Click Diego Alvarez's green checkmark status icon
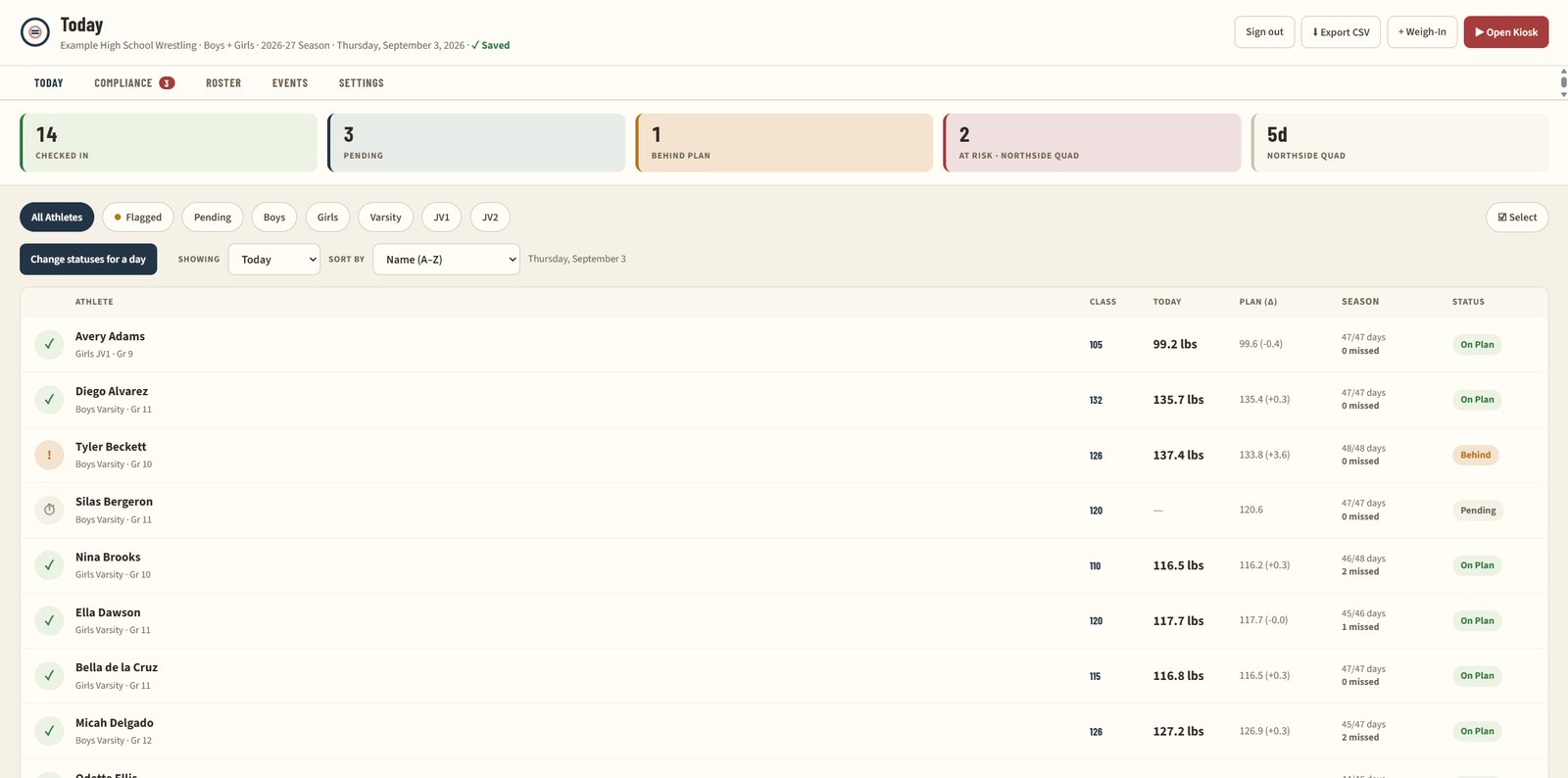This screenshot has height=778, width=1568. coord(49,400)
